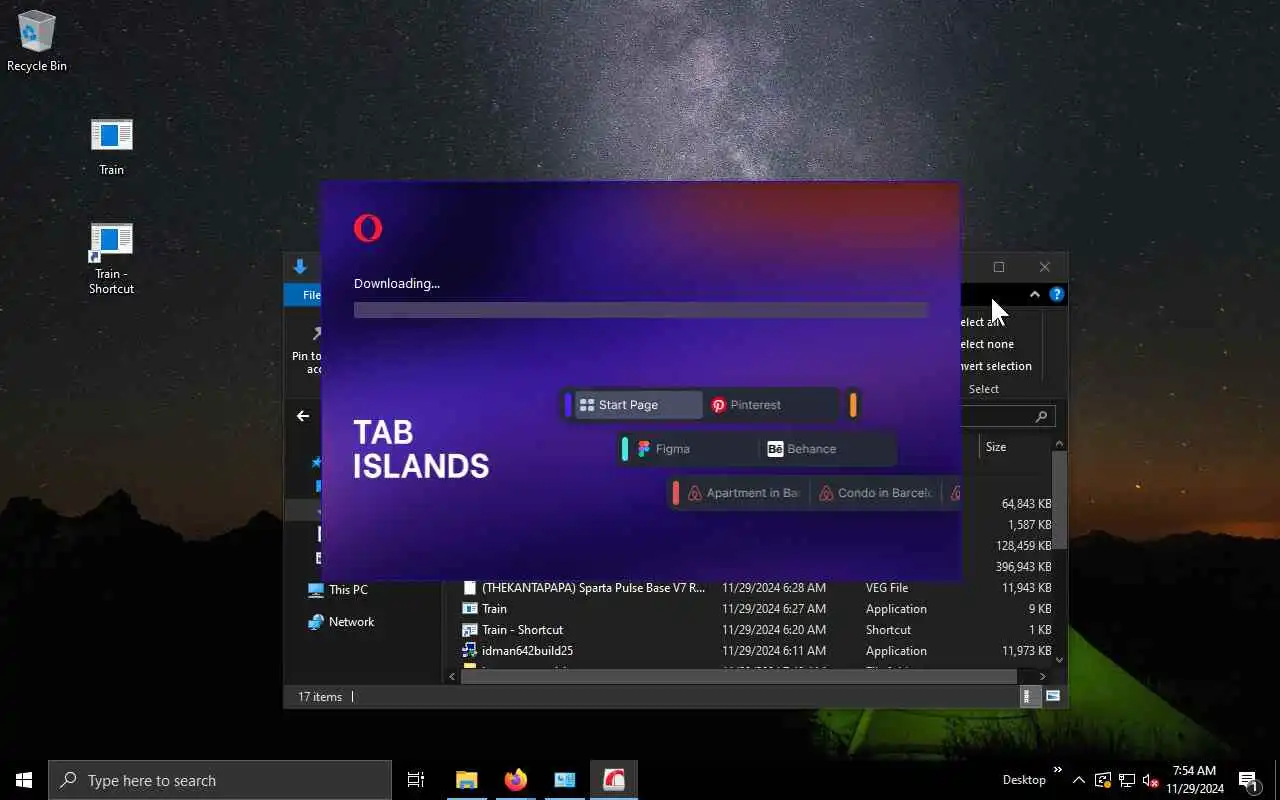
Task: Click the muted volume tray icon
Action: pos(1150,780)
